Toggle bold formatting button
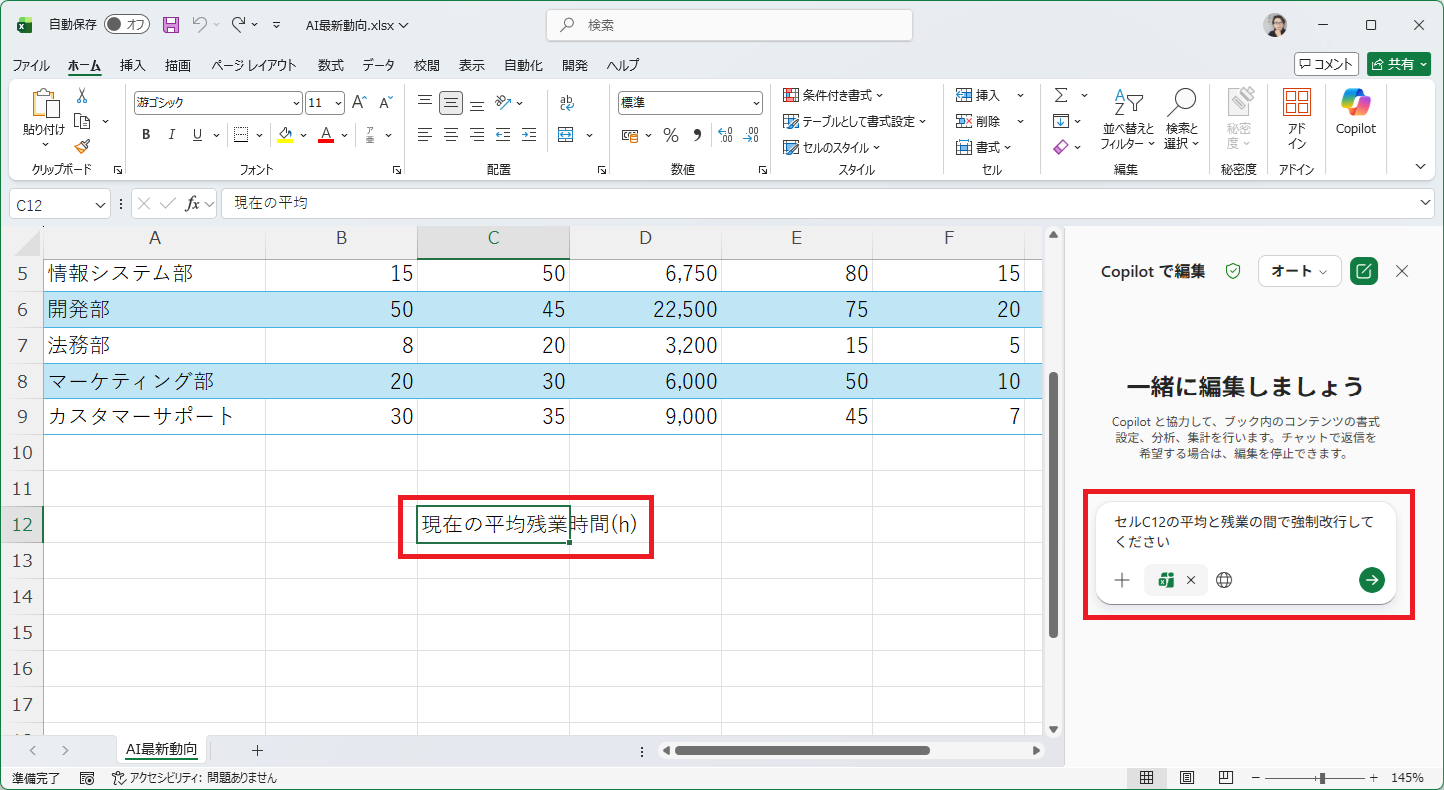The height and width of the screenshot is (790, 1444). coord(146,135)
